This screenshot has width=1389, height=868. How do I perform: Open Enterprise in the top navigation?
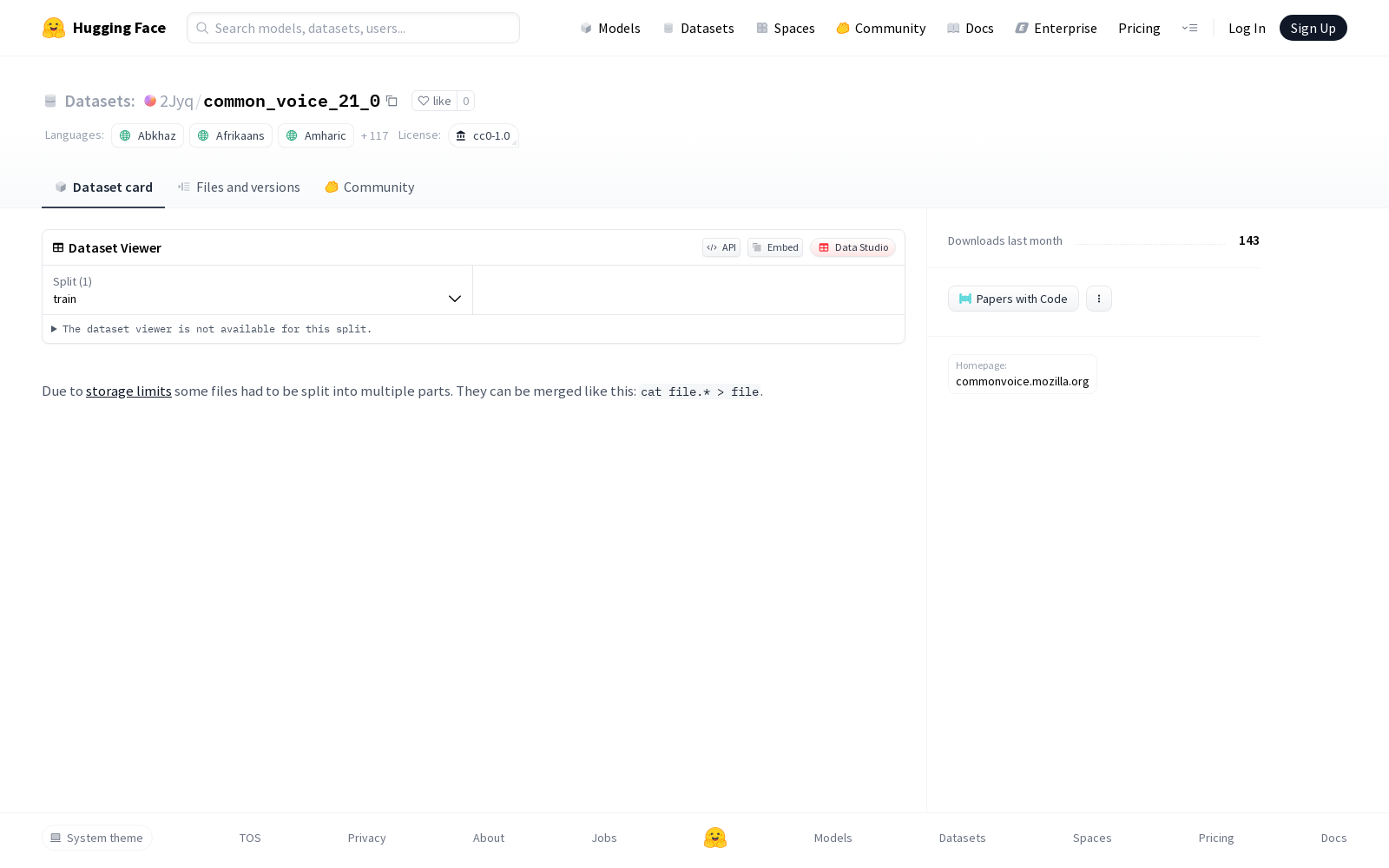(x=1057, y=28)
